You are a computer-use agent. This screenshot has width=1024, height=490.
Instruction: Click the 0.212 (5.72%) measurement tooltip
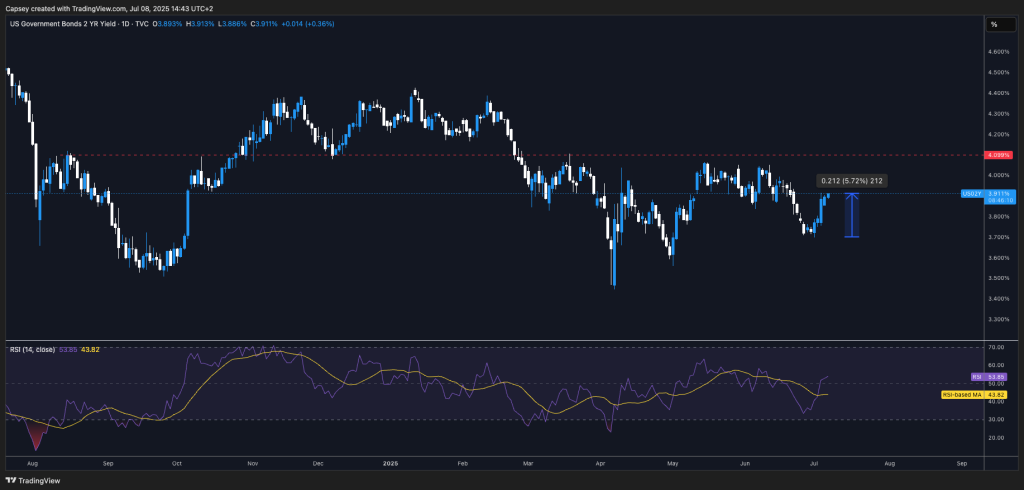[850, 181]
